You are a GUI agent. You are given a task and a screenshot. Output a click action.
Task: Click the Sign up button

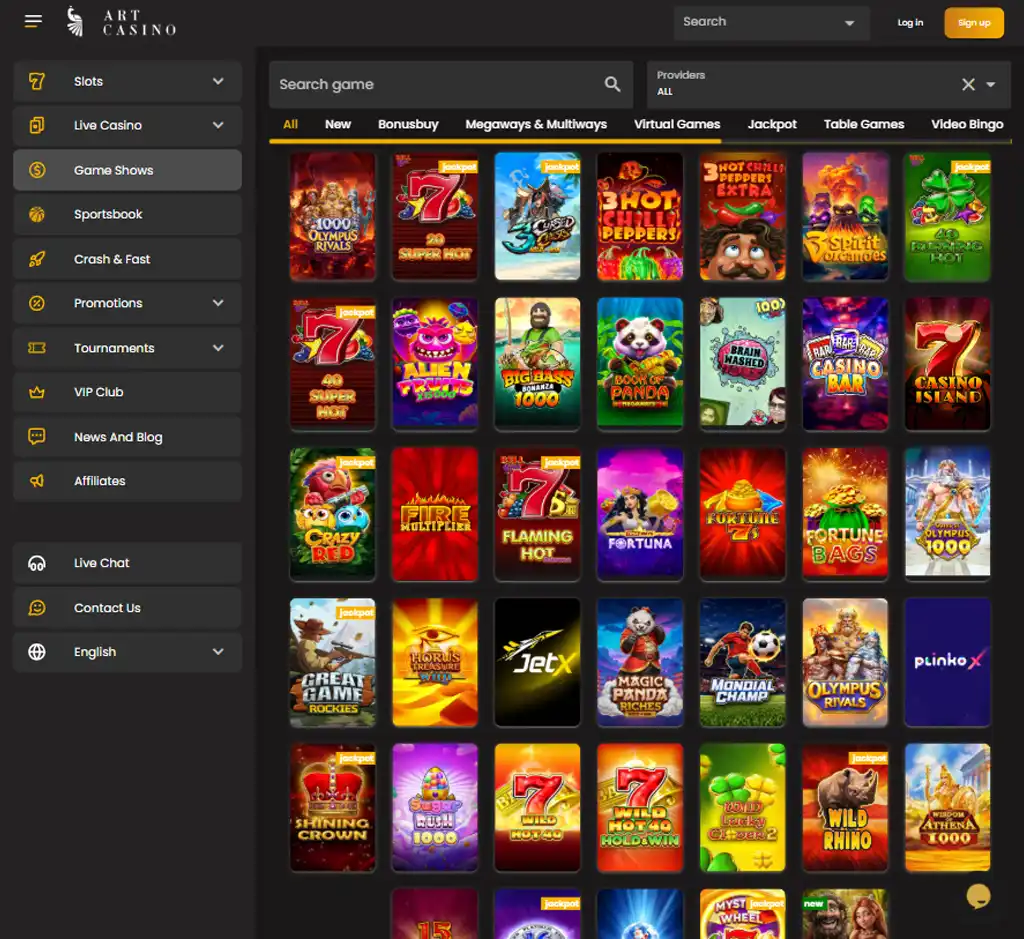pyautogui.click(x=974, y=23)
